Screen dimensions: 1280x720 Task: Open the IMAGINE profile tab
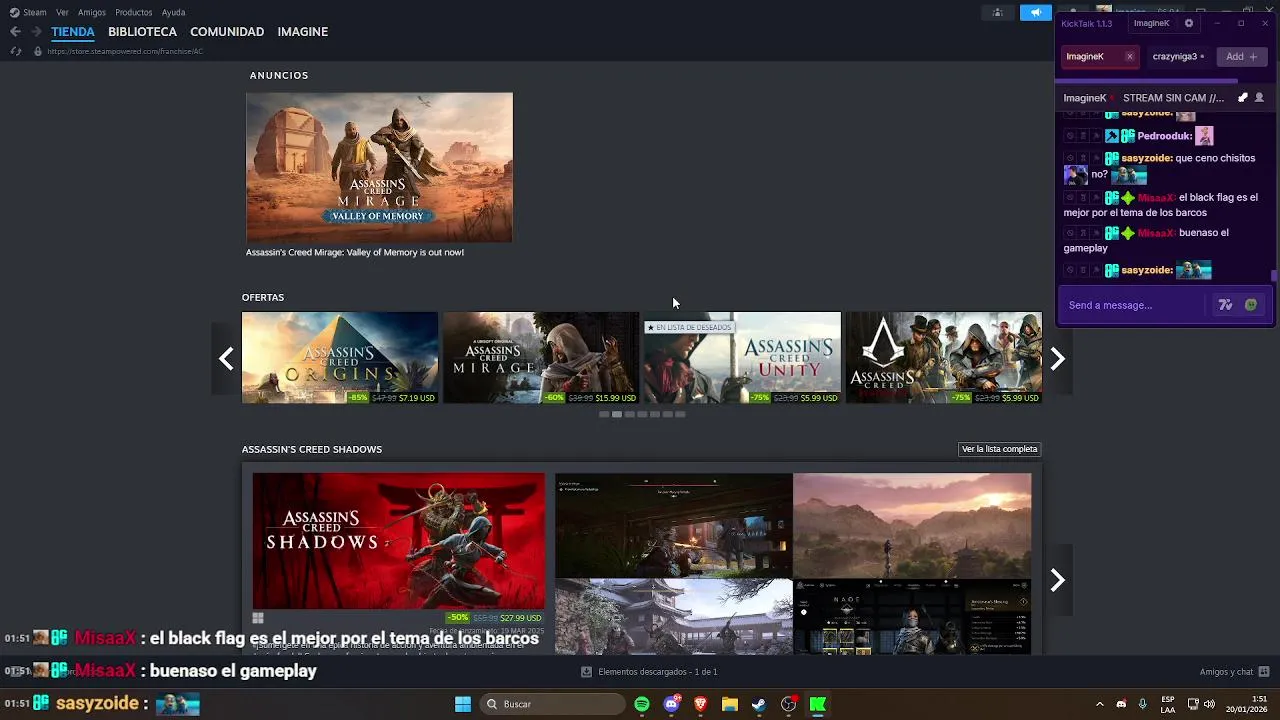303,32
